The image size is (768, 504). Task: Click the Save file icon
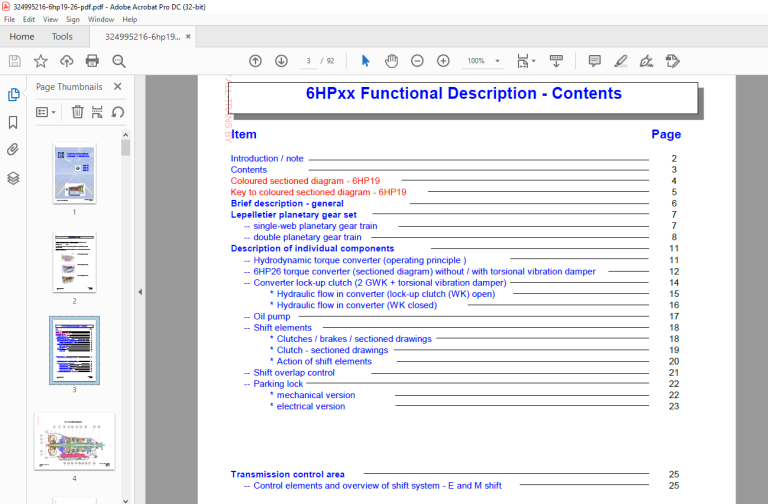(15, 61)
